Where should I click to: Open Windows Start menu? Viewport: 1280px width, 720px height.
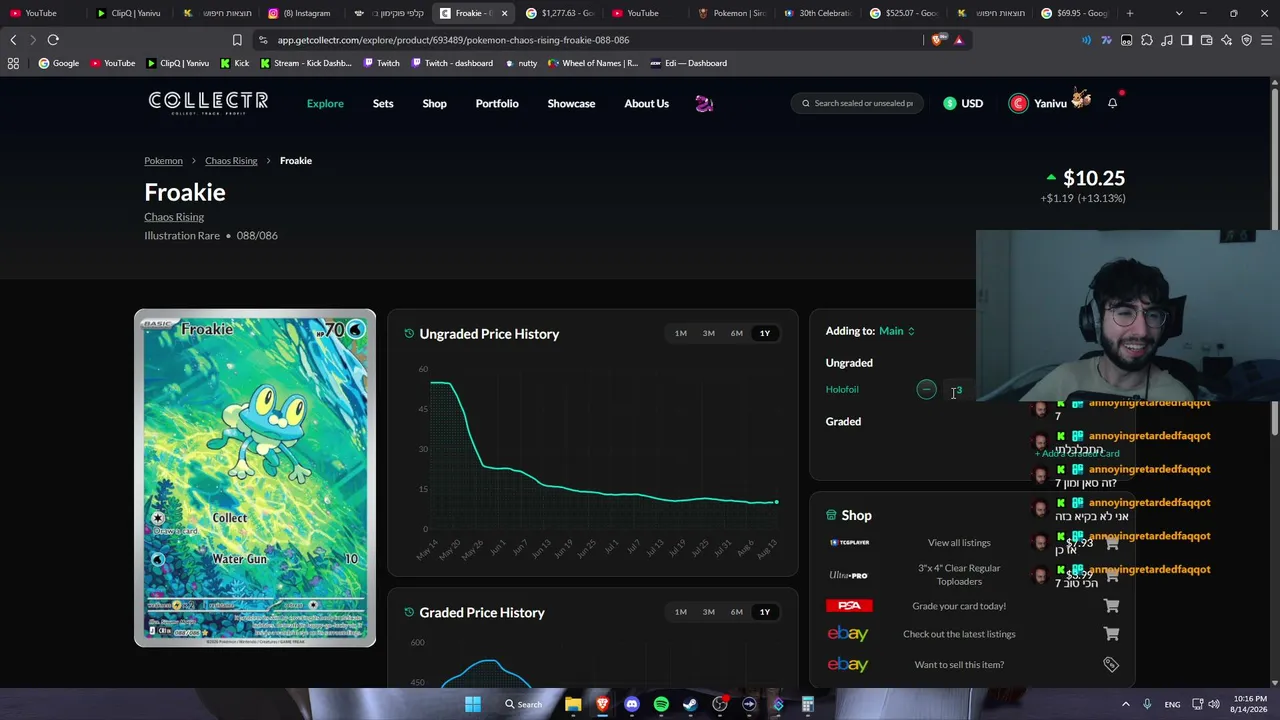[473, 704]
